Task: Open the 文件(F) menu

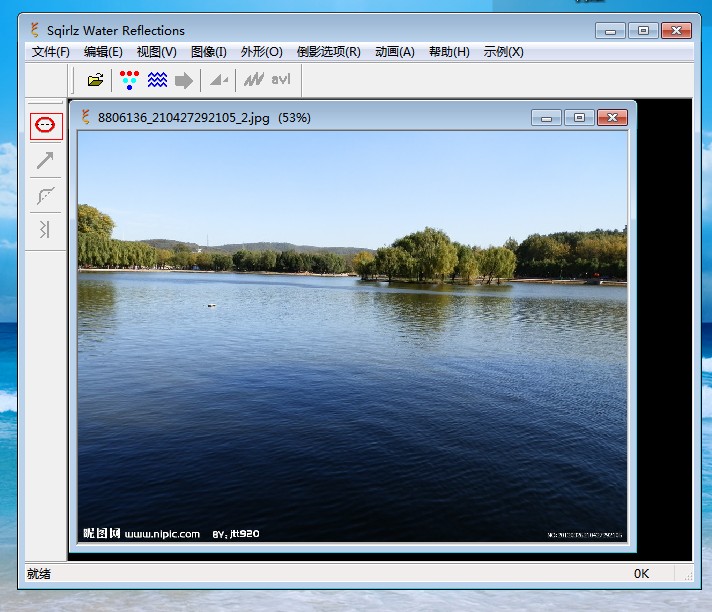Action: point(50,52)
